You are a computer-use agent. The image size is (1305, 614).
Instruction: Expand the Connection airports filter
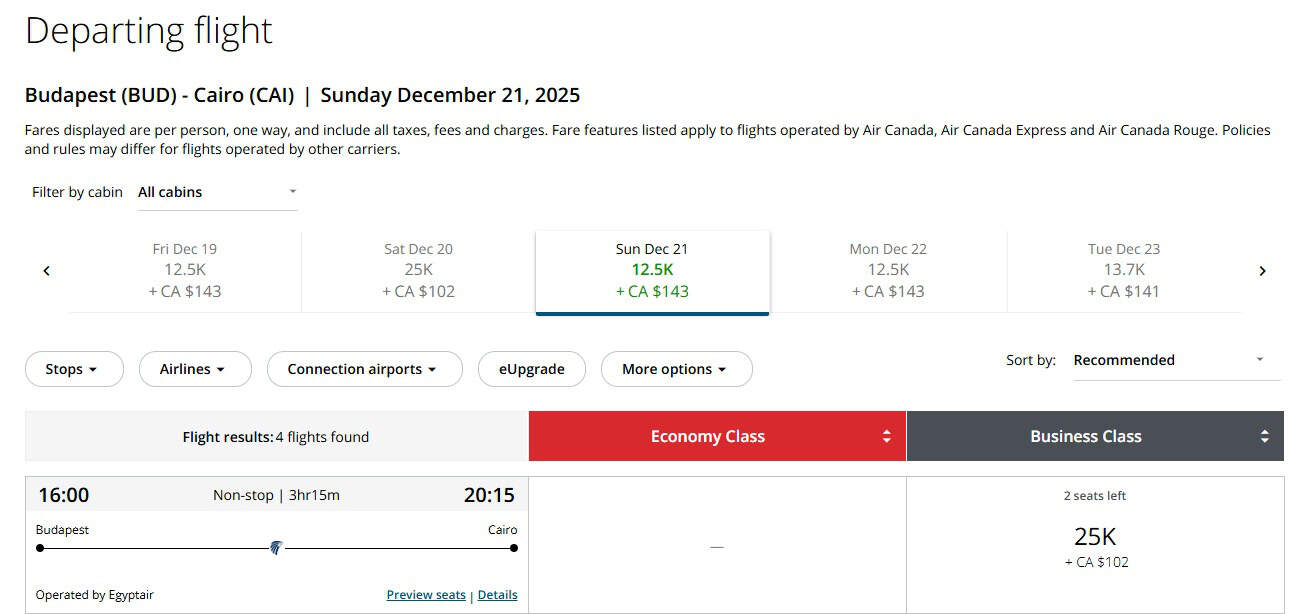point(364,369)
